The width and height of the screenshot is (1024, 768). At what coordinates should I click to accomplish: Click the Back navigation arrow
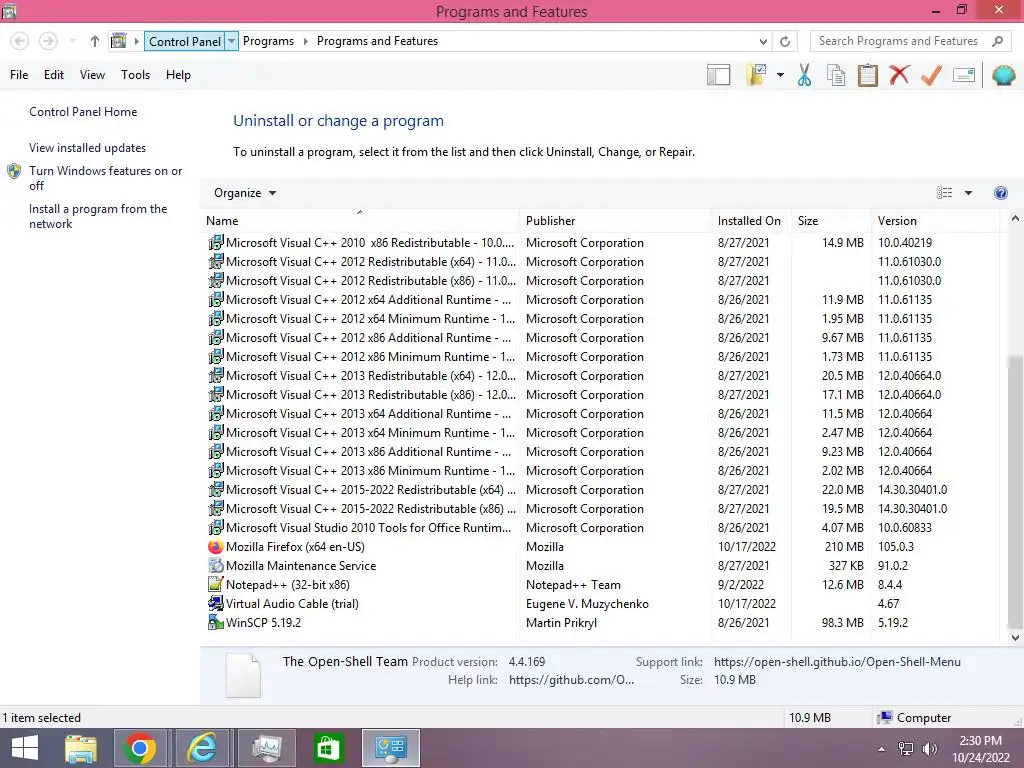point(20,41)
